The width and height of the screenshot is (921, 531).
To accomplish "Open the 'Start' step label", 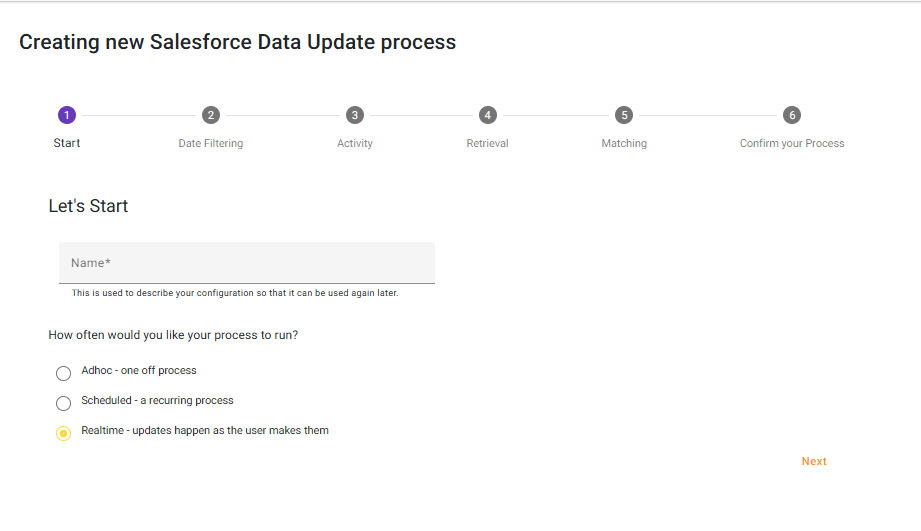I will 67,143.
